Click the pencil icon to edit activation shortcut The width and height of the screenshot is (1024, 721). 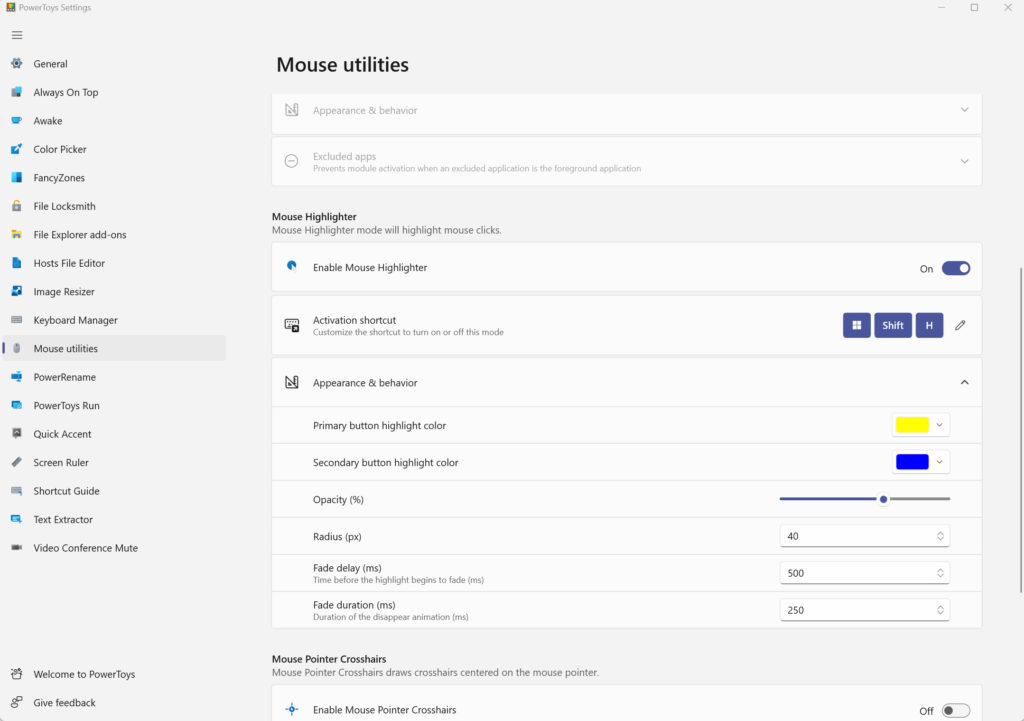coord(960,325)
